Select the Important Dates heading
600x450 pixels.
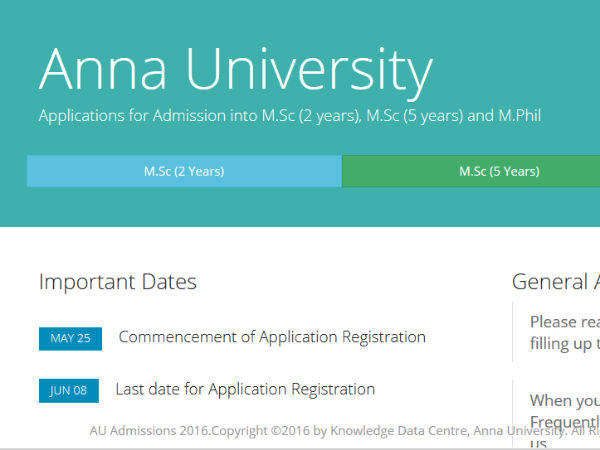[x=118, y=282]
